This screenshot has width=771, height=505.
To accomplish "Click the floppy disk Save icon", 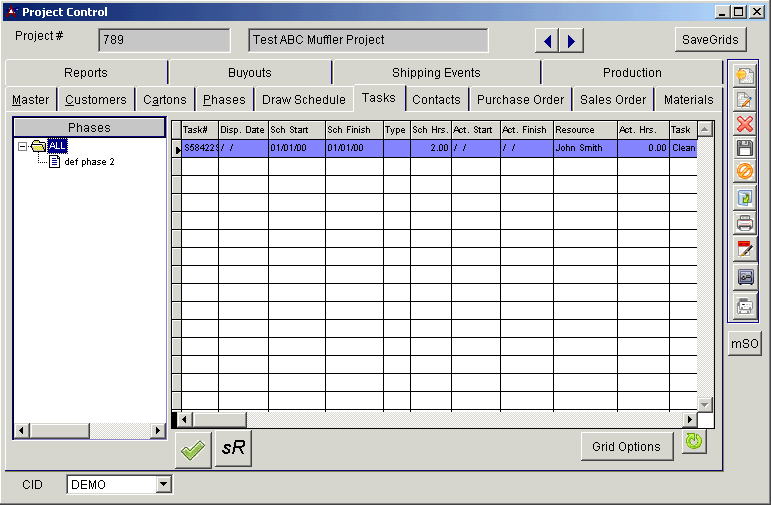I will coord(744,148).
